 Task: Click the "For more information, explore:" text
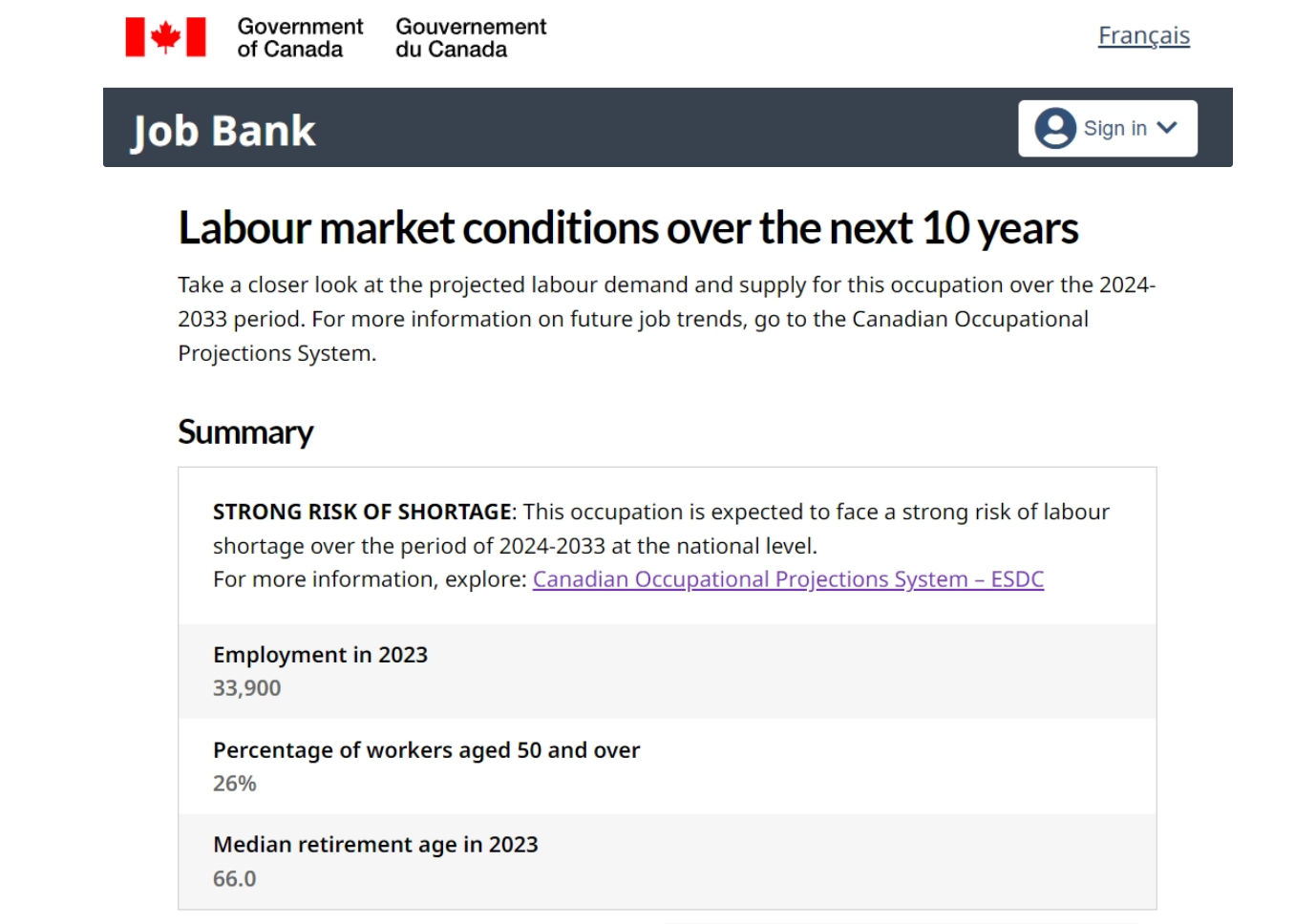[x=370, y=579]
